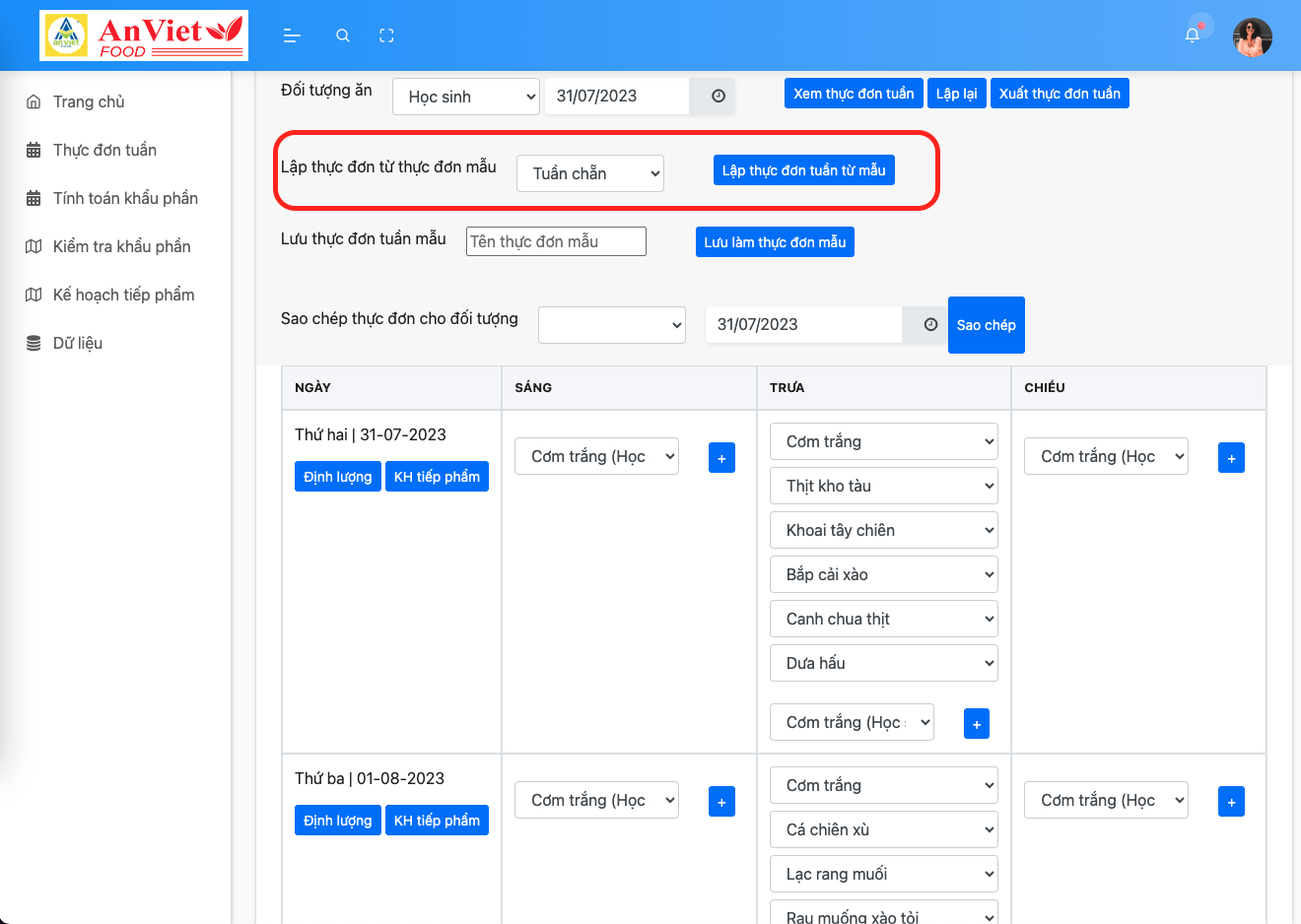Open your profile avatar in the top right
This screenshot has height=924, width=1301.
tap(1252, 36)
